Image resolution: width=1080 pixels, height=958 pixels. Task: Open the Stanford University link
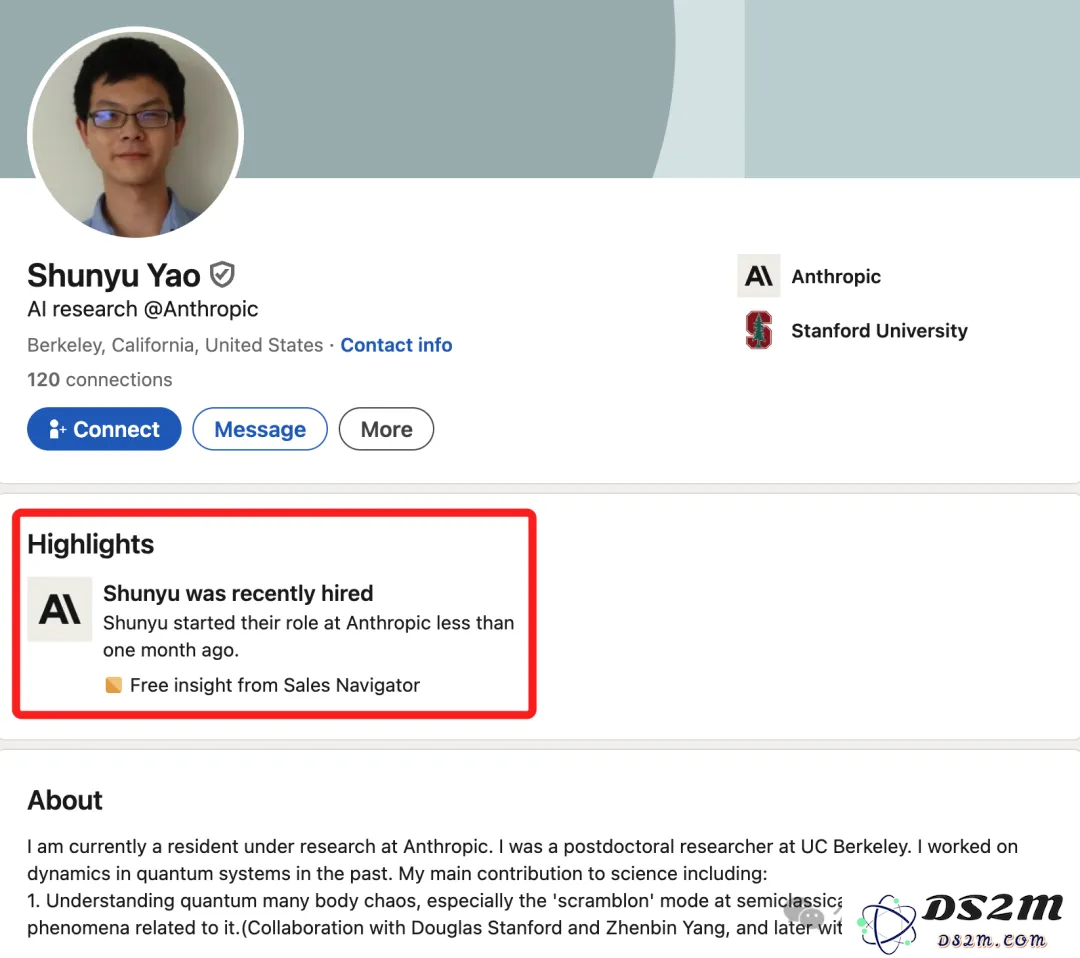point(879,331)
